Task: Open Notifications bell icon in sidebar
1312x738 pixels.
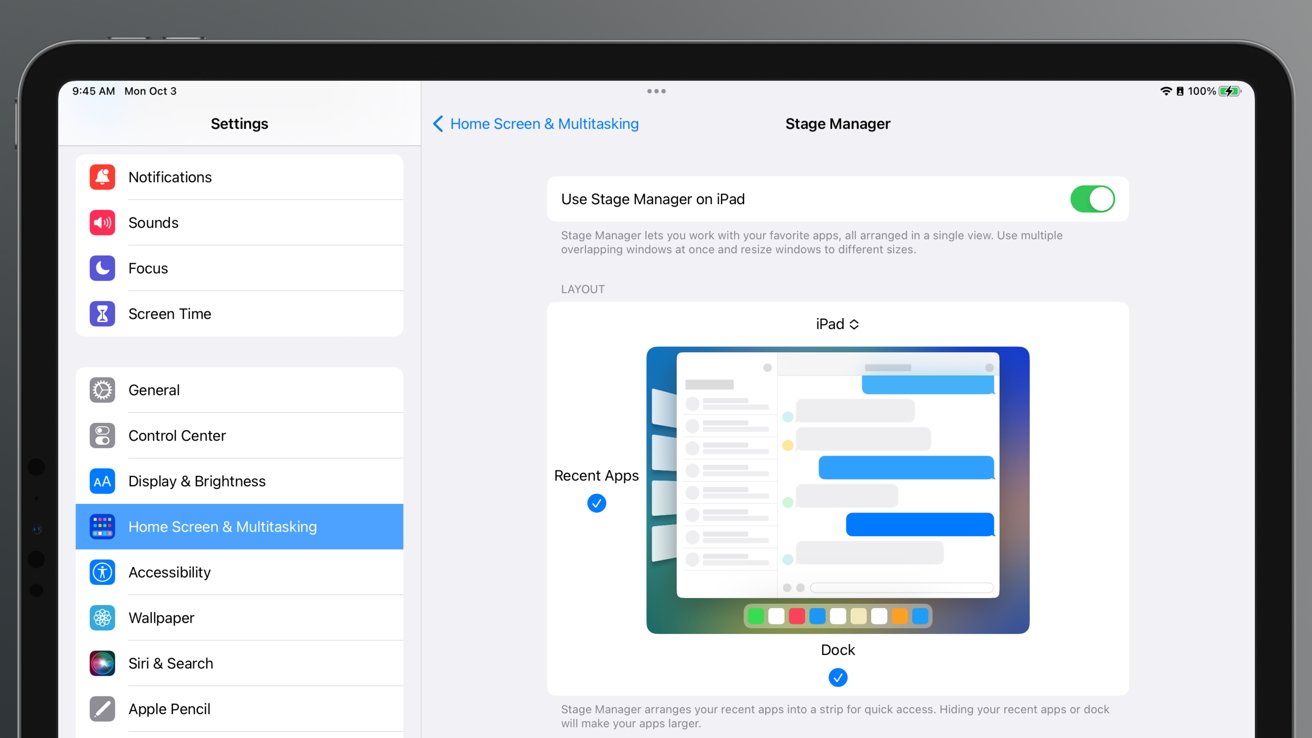Action: (102, 177)
